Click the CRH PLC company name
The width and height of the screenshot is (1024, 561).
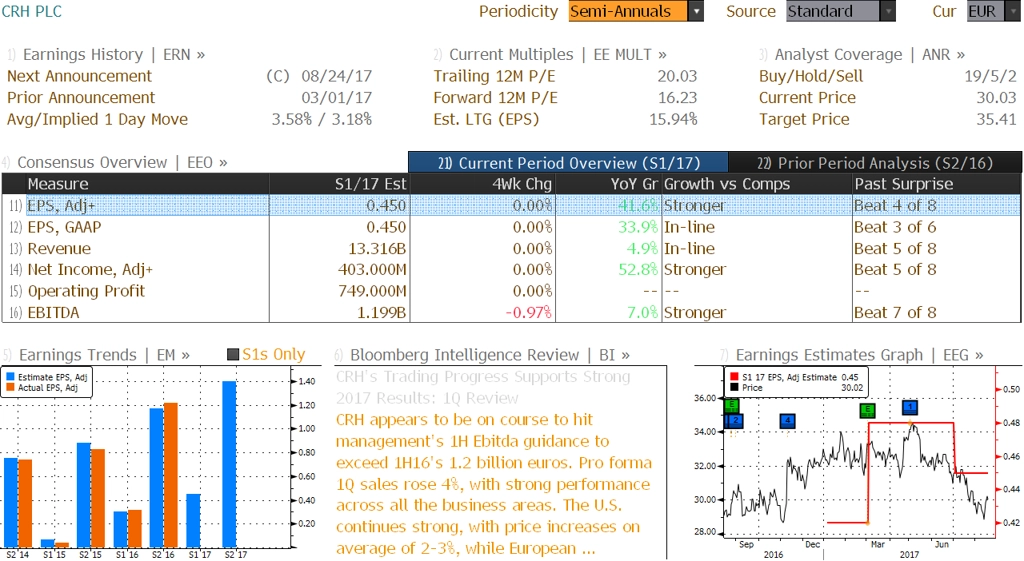click(31, 11)
